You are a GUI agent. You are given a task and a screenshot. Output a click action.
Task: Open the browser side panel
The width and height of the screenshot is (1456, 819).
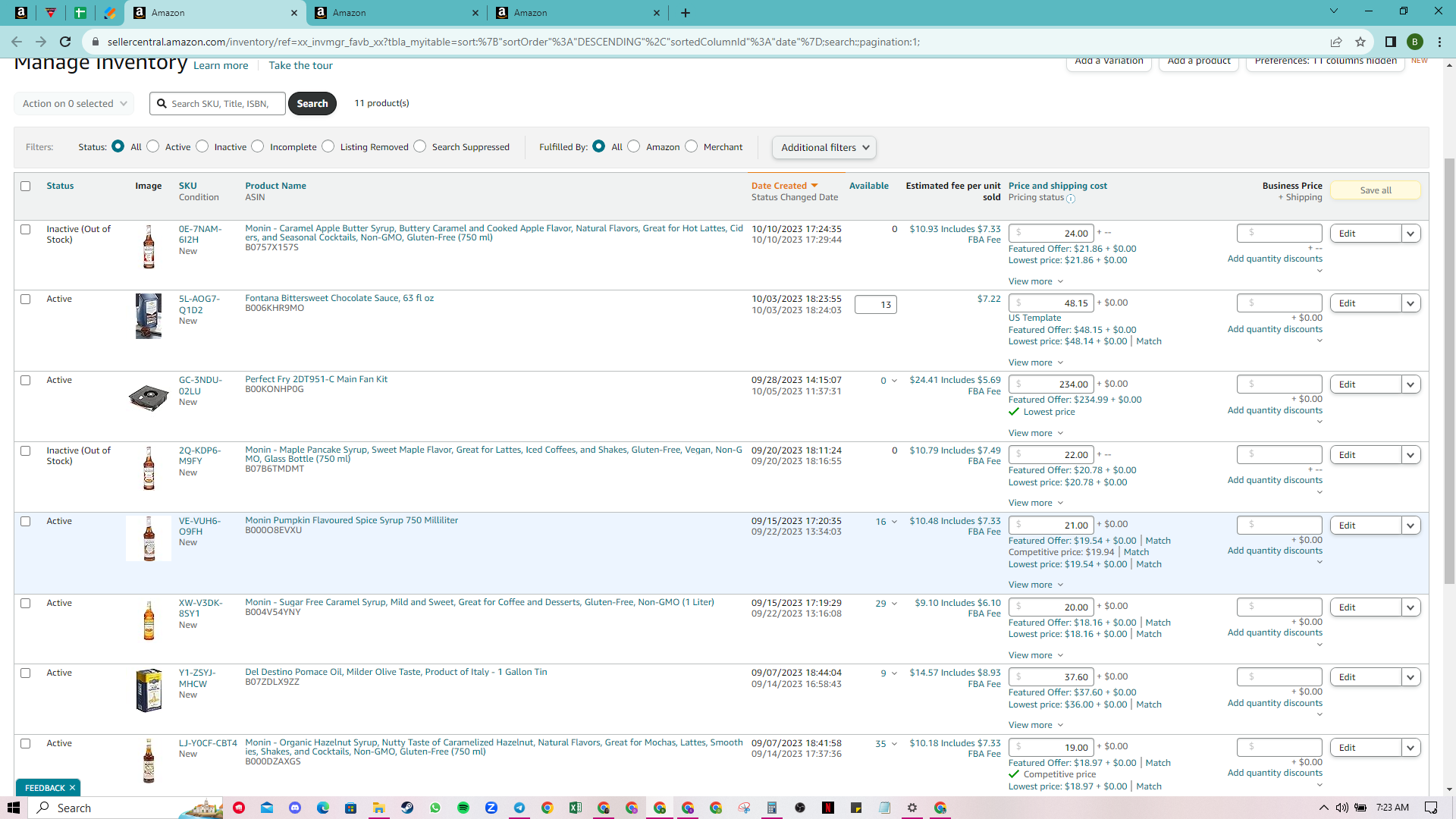point(1391,42)
